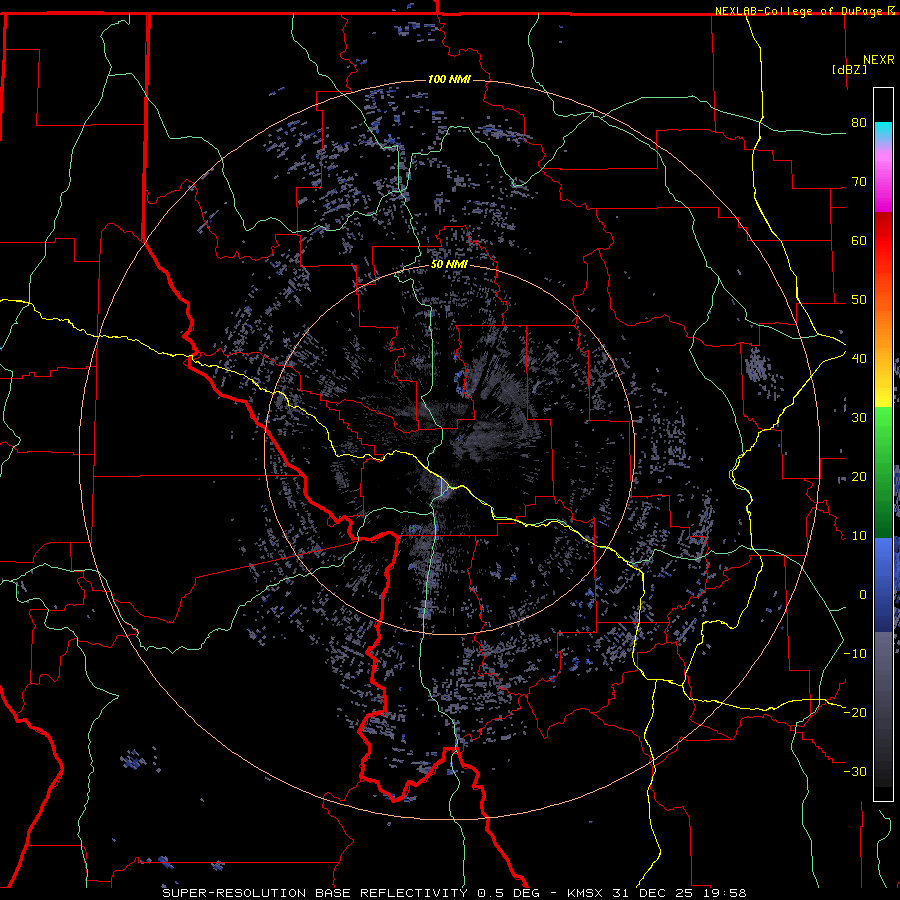Click the 50 NMI range ring label
The width and height of the screenshot is (900, 900).
pyautogui.click(x=449, y=264)
